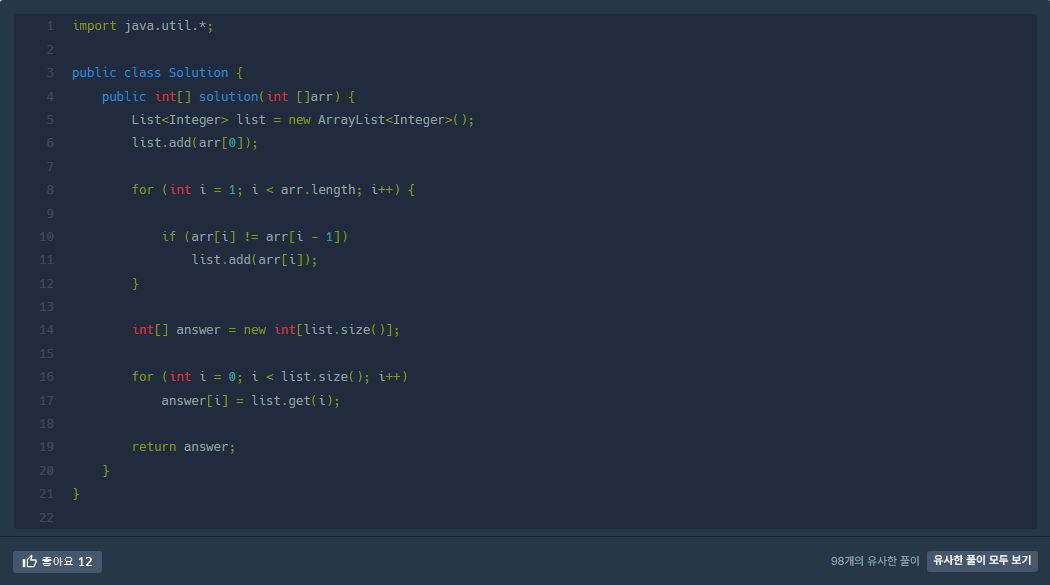Click the thumbs-up icon in 좋아요 button
This screenshot has width=1050, height=585.
[x=29, y=562]
